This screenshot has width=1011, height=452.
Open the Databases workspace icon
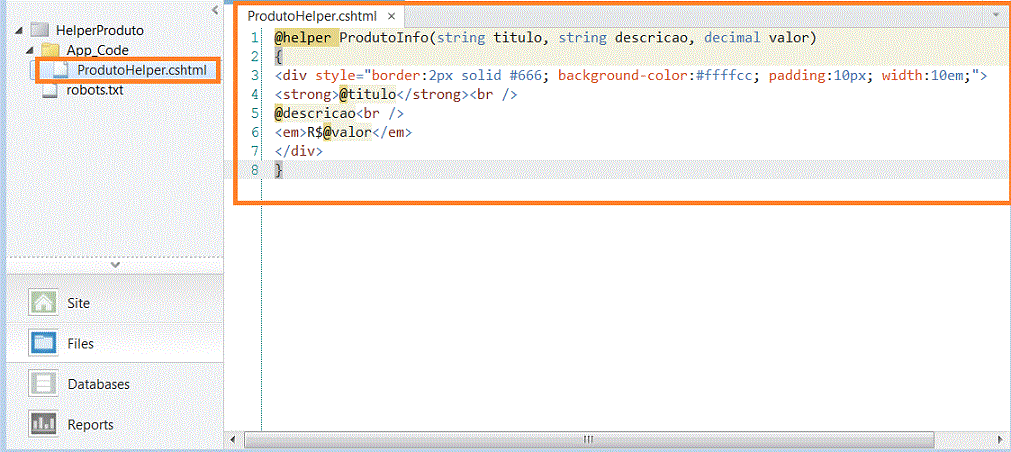44,384
